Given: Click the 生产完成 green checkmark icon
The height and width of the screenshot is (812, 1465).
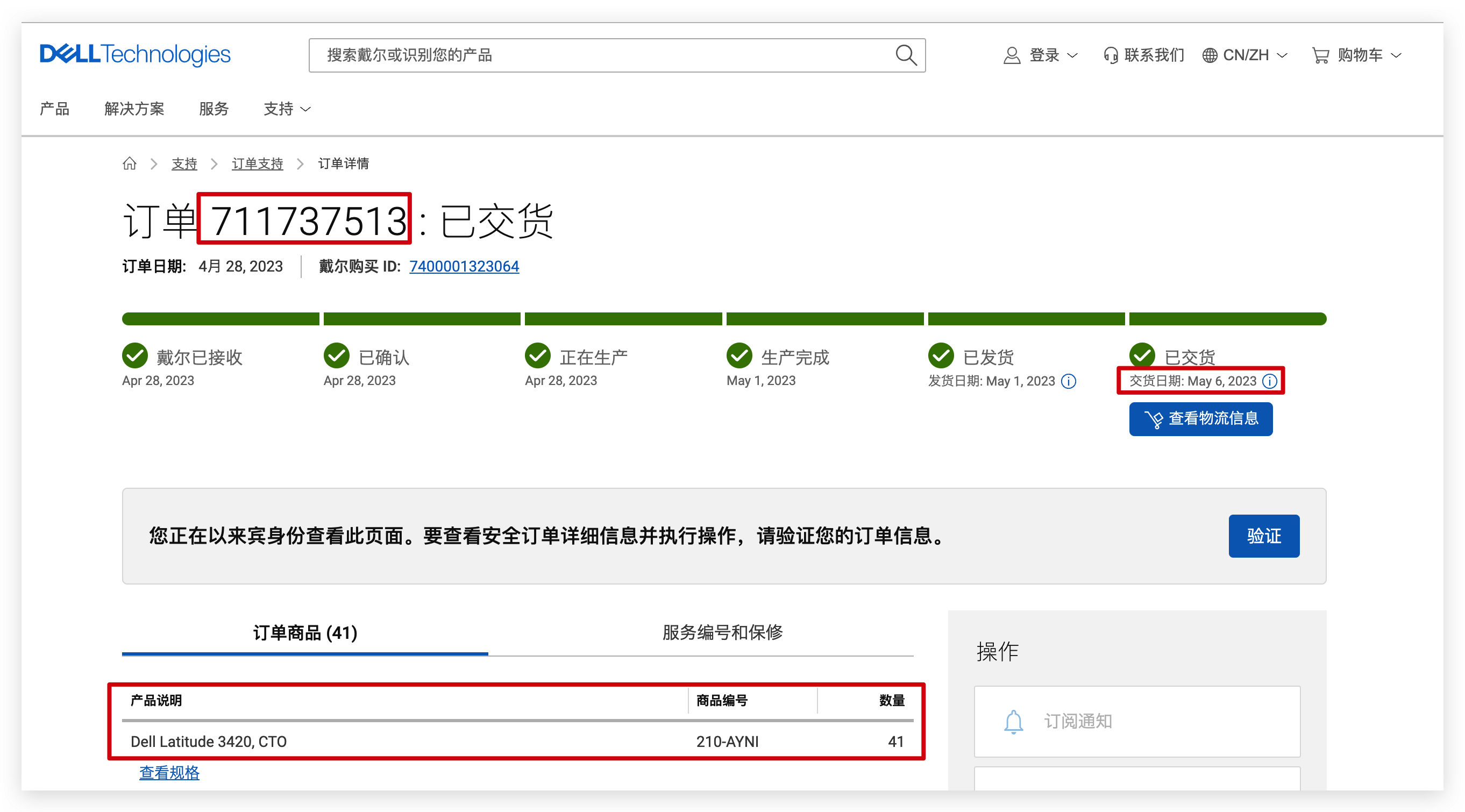Looking at the screenshot, I should pos(739,355).
